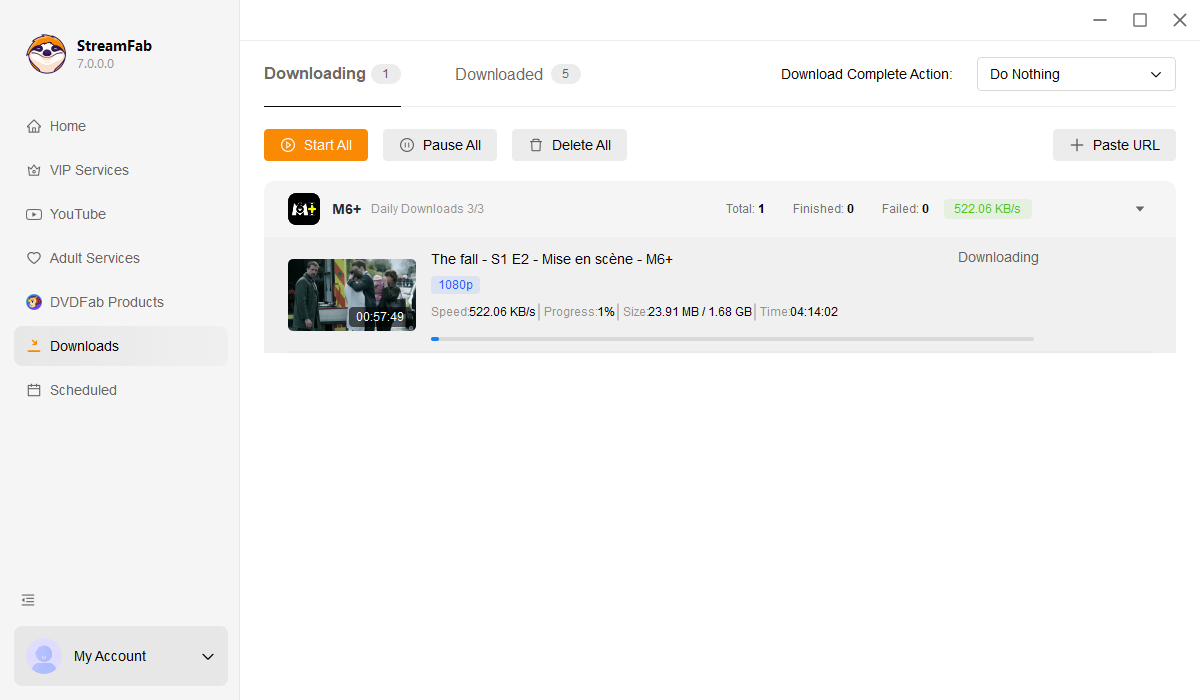Collapse the sidebar navigation panel
The image size is (1200, 700).
tap(27, 600)
